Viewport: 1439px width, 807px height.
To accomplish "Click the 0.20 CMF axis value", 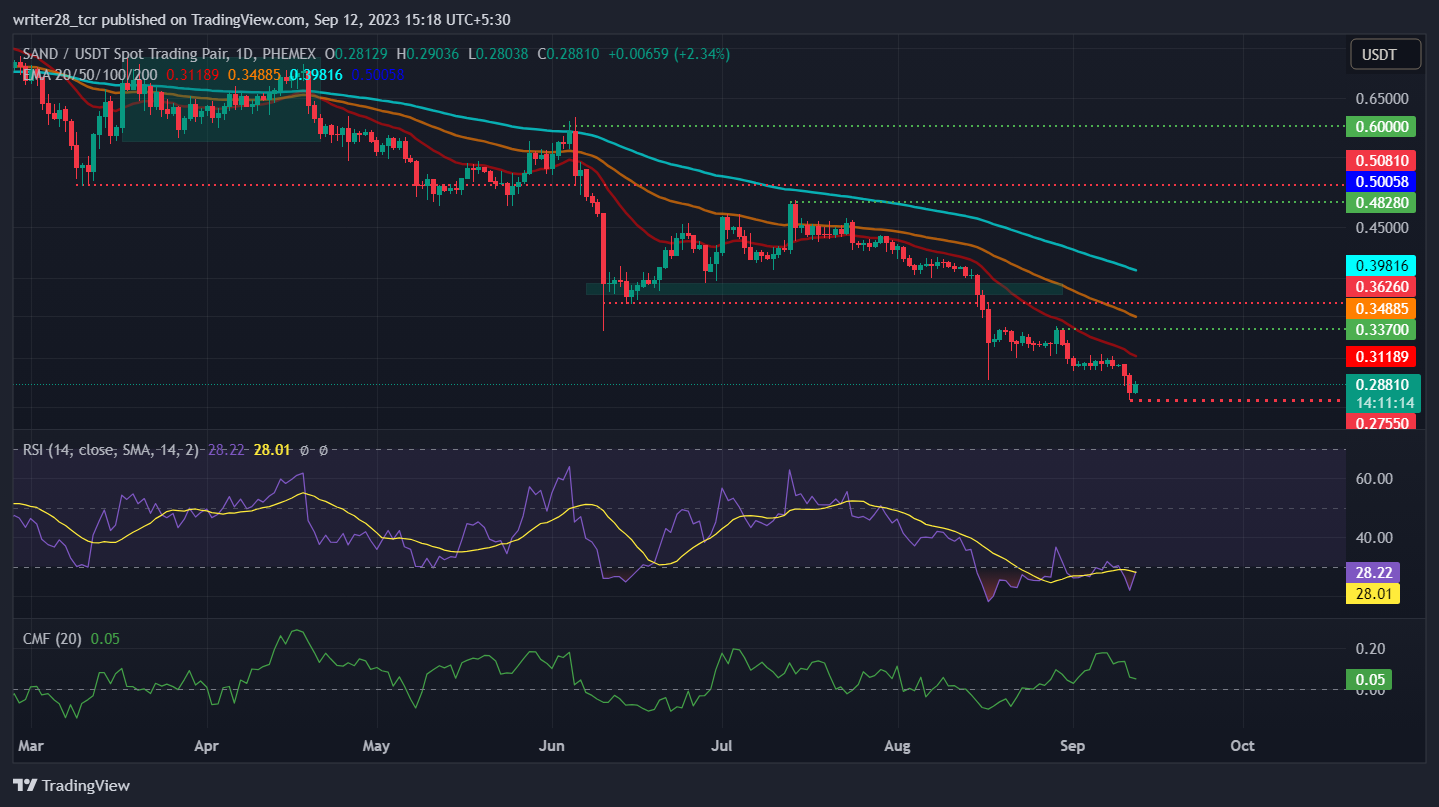I will pyautogui.click(x=1371, y=648).
